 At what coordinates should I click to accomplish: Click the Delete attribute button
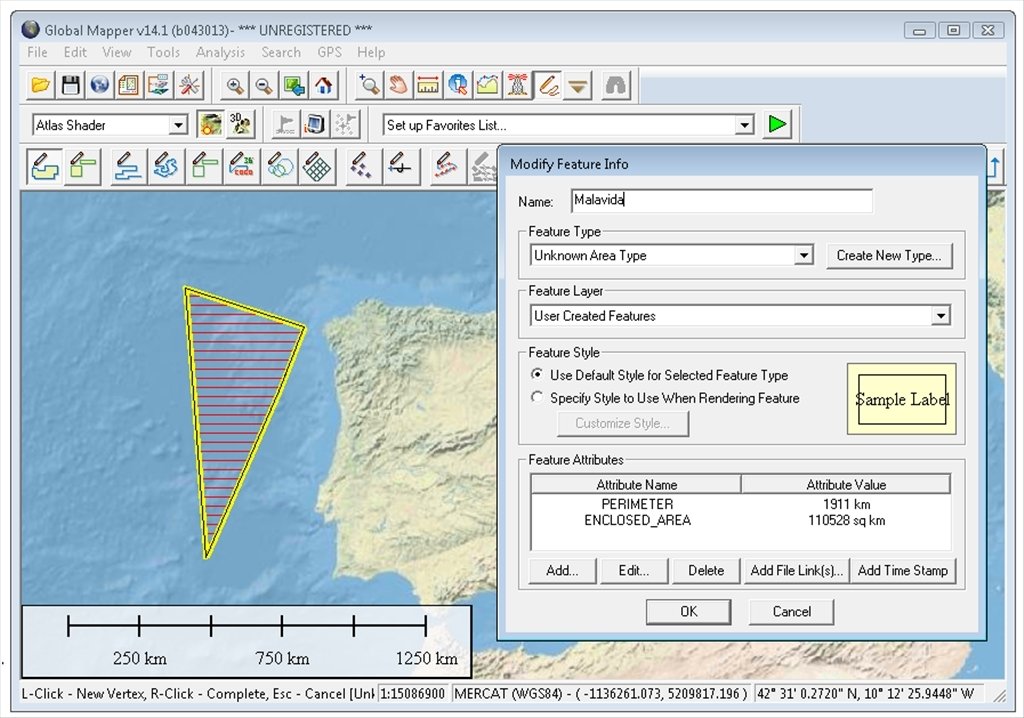pos(706,570)
